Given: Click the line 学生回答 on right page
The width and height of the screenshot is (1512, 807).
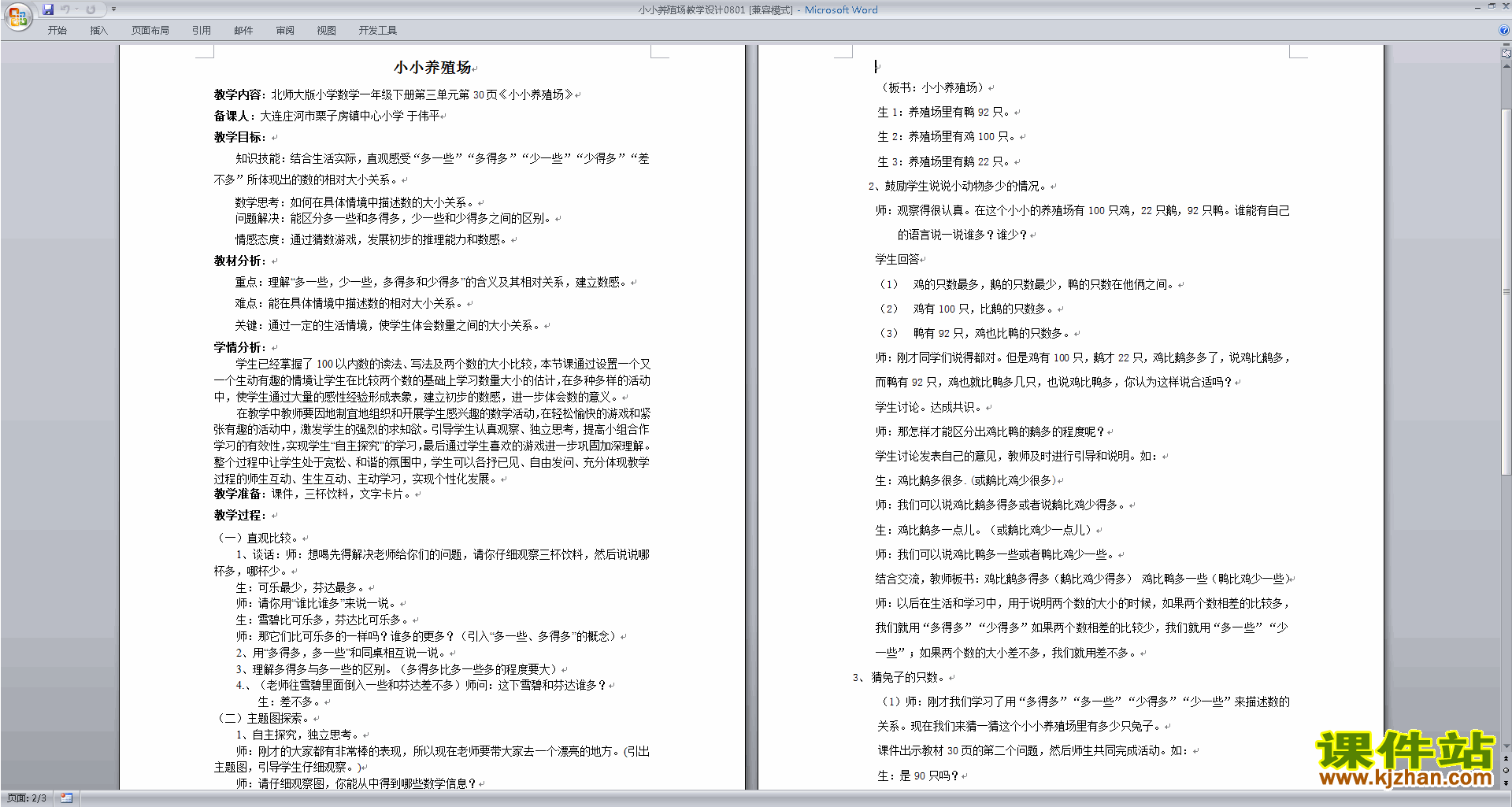Looking at the screenshot, I should click(897, 259).
